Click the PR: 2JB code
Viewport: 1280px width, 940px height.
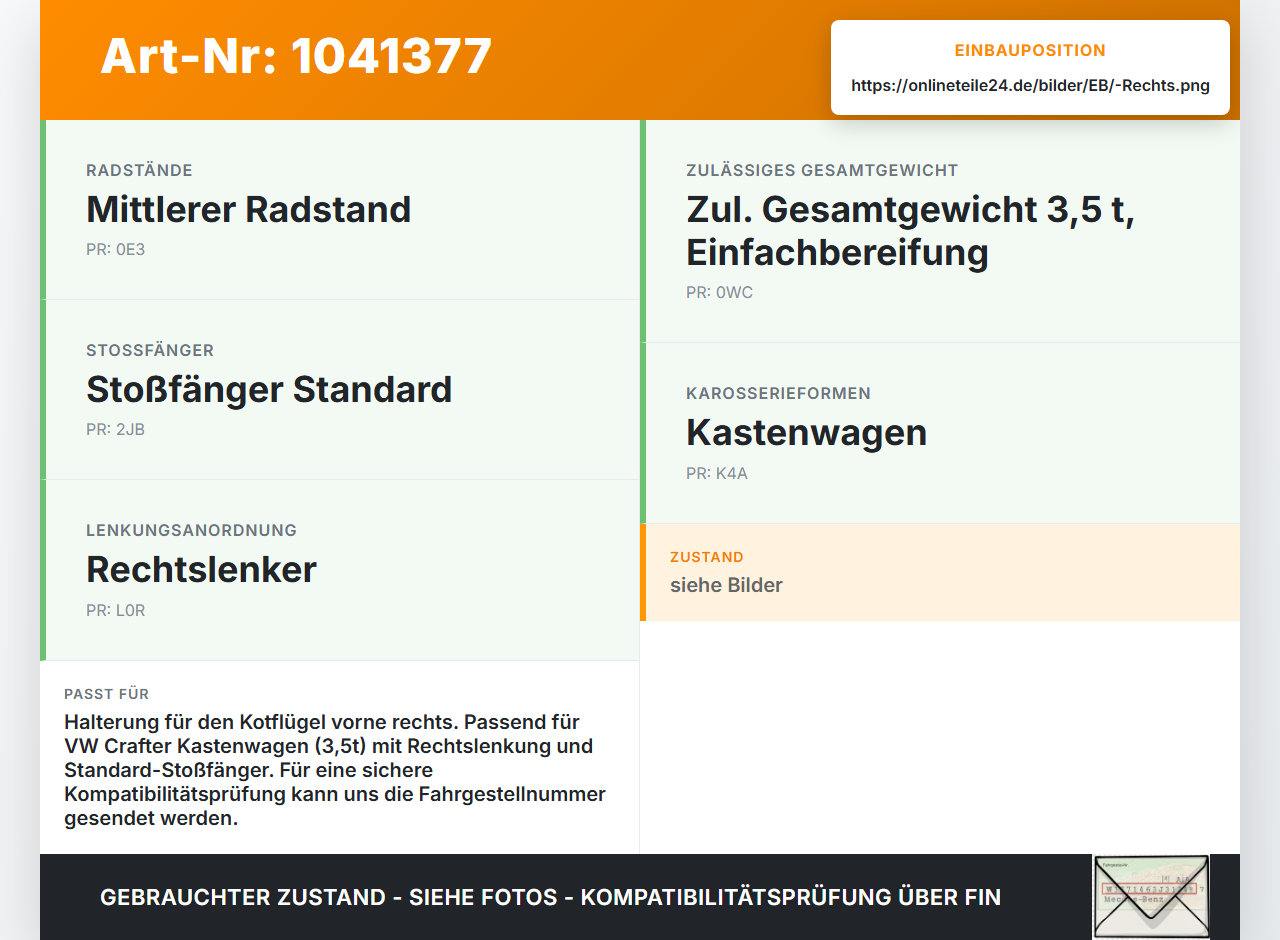[x=115, y=429]
